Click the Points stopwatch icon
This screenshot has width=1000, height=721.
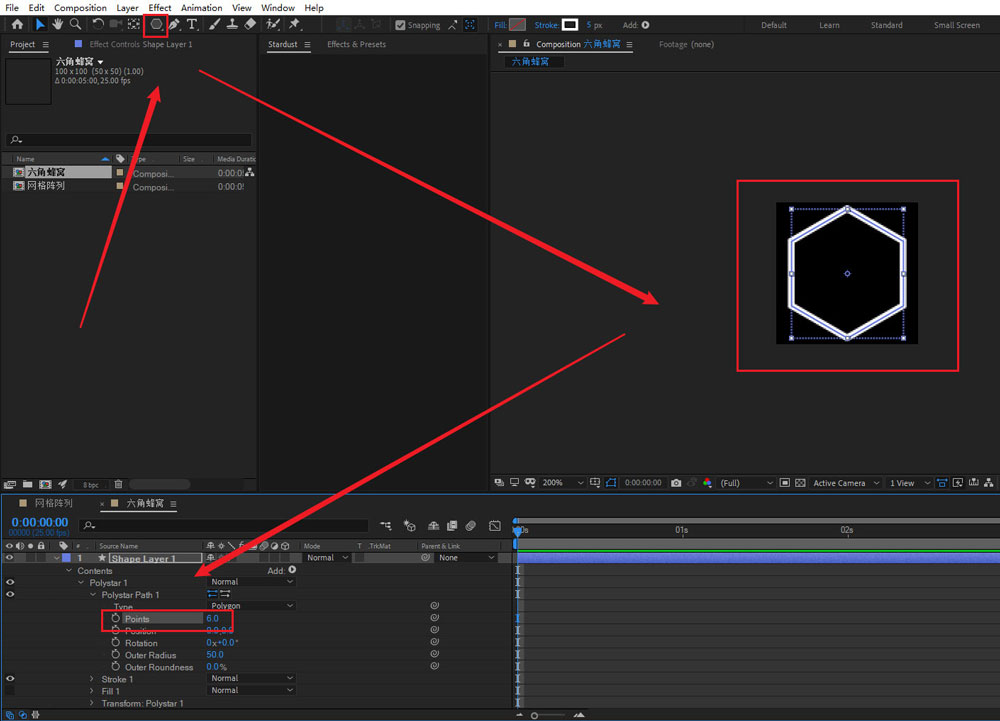tap(116, 619)
